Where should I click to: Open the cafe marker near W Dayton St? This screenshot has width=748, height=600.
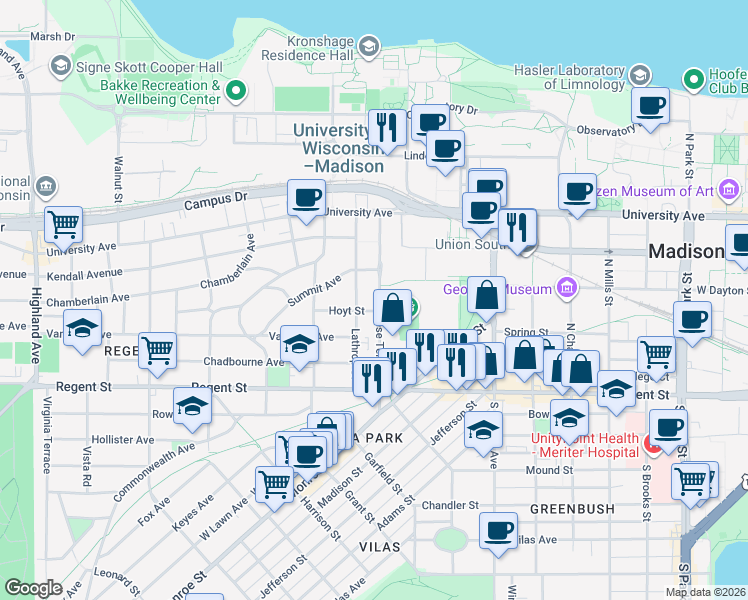coord(692,319)
